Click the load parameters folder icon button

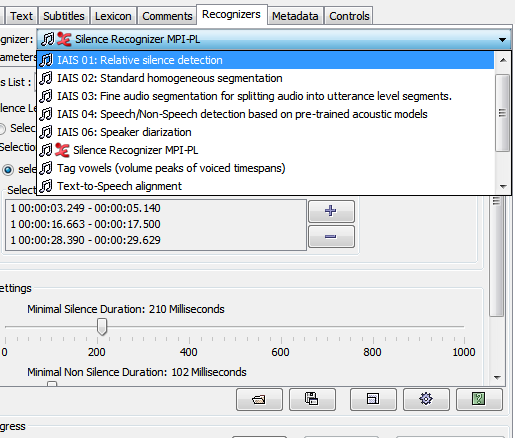pos(259,399)
